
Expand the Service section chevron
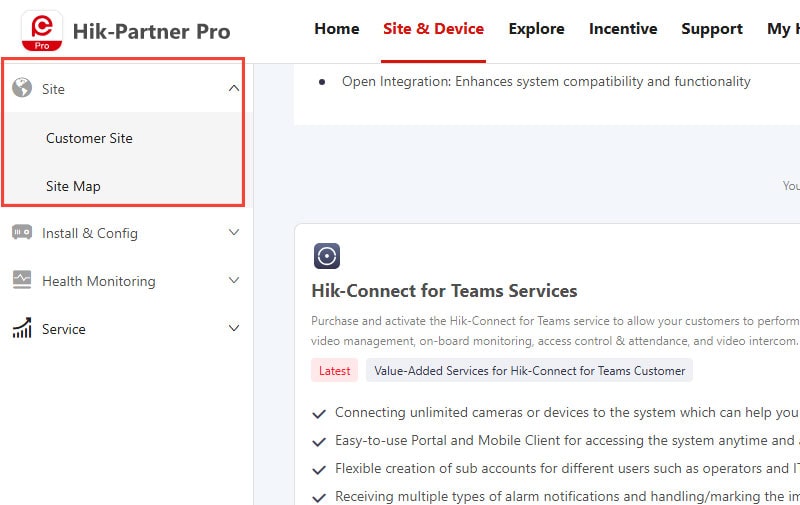tap(234, 328)
